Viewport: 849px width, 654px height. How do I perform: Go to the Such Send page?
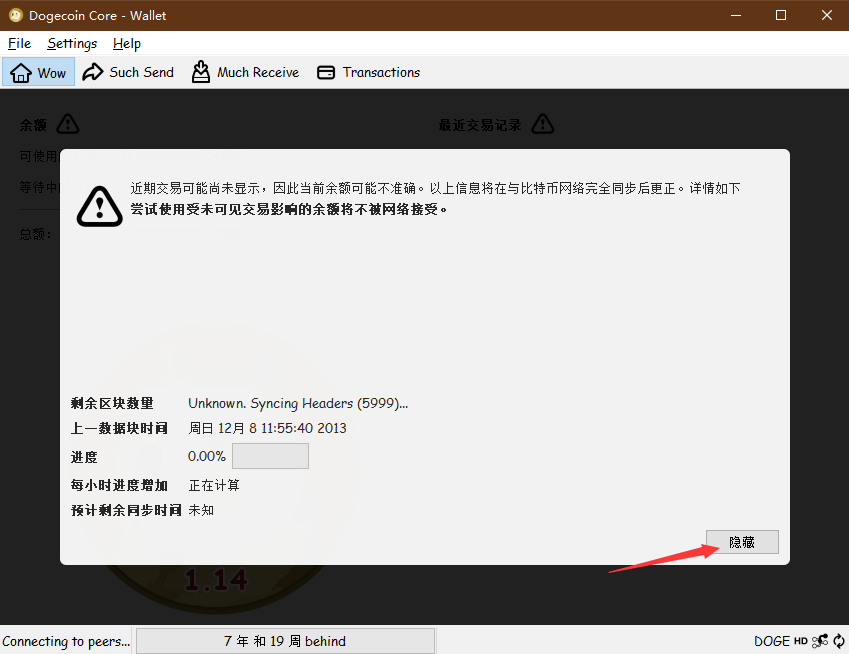pyautogui.click(x=128, y=72)
